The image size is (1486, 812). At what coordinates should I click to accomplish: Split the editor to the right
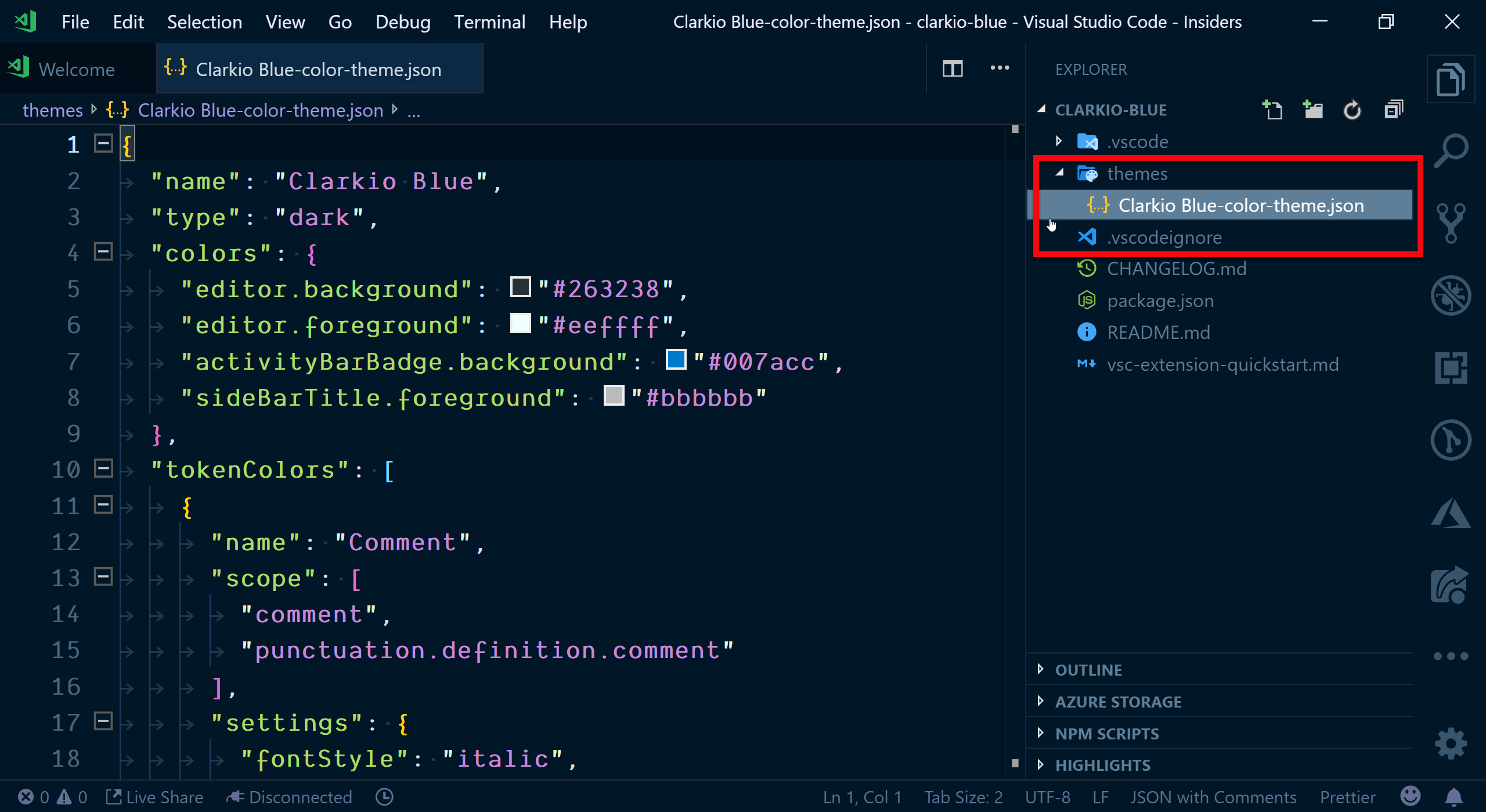(x=953, y=69)
